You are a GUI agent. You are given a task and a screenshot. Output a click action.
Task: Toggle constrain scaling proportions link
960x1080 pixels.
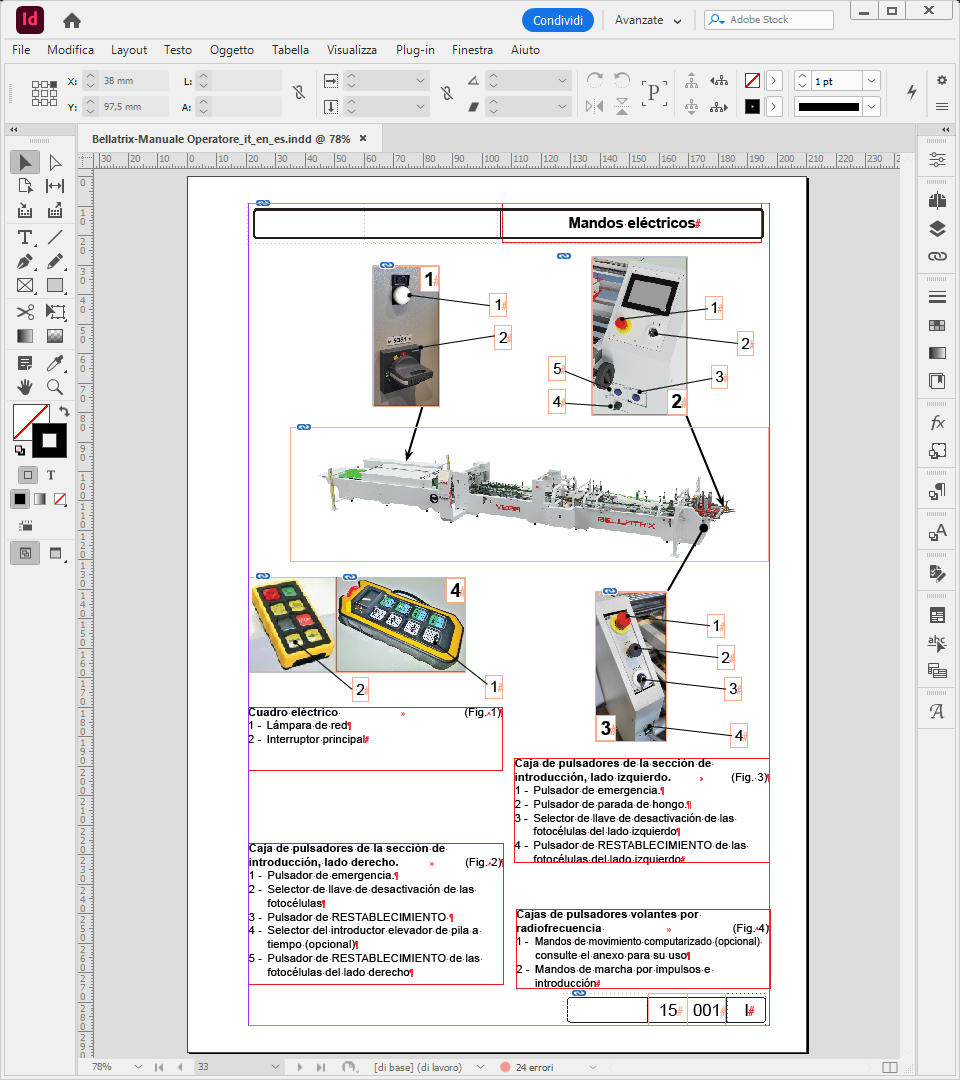pos(447,92)
